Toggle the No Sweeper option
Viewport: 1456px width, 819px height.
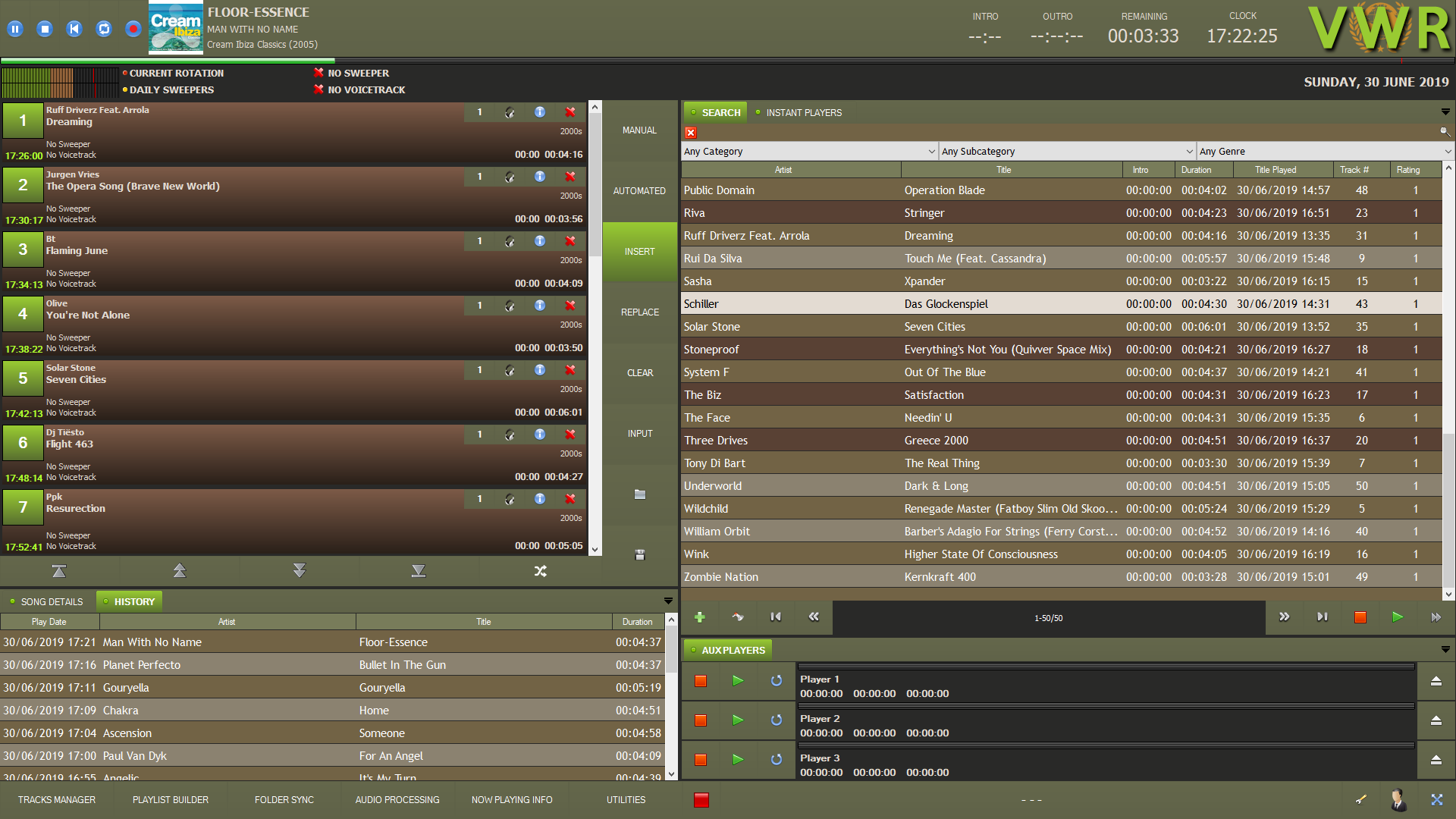[351, 74]
